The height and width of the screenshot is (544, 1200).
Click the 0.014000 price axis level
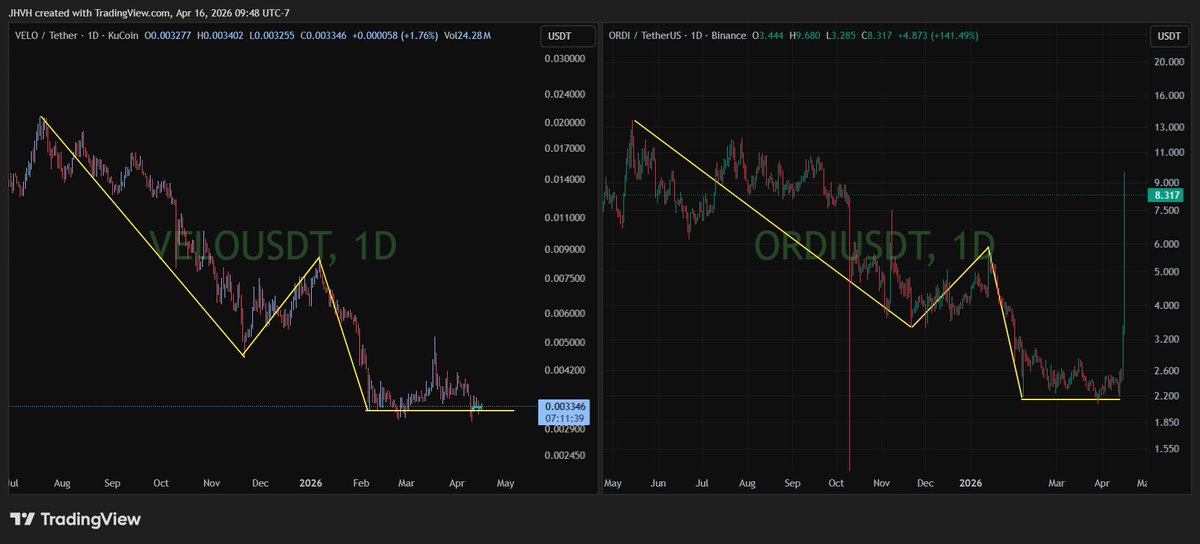click(564, 179)
